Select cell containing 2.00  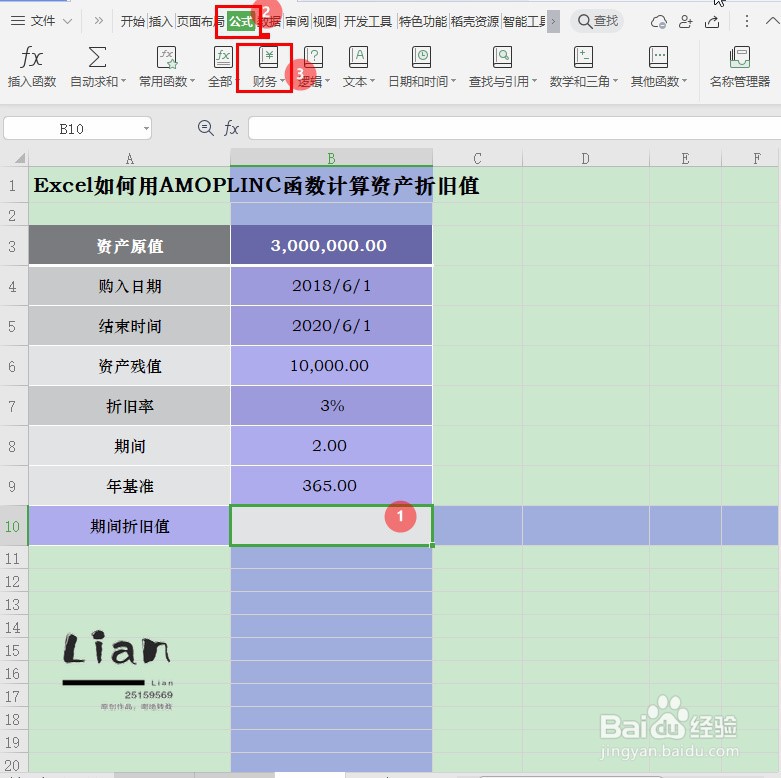(x=331, y=445)
